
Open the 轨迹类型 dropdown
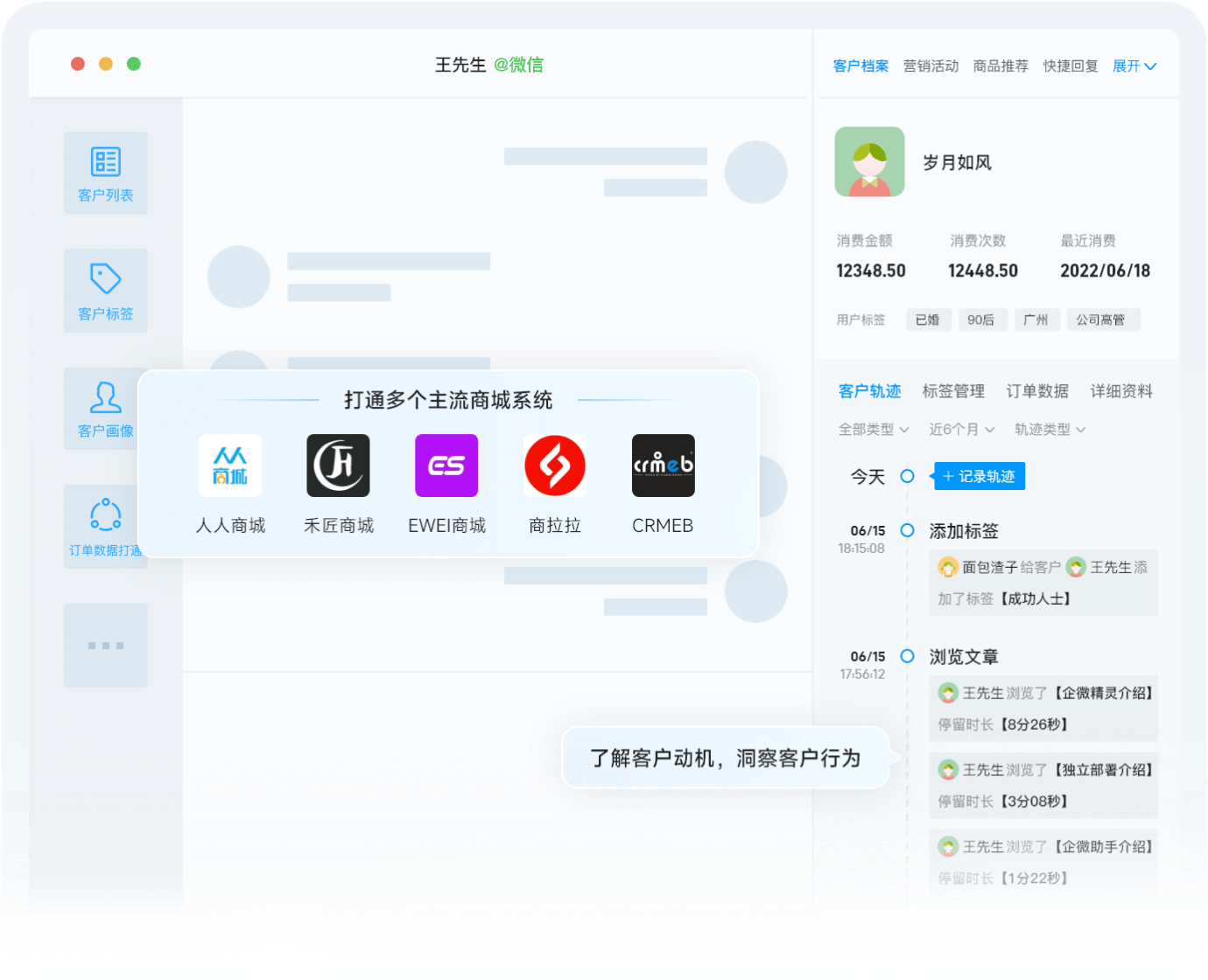(x=1048, y=430)
